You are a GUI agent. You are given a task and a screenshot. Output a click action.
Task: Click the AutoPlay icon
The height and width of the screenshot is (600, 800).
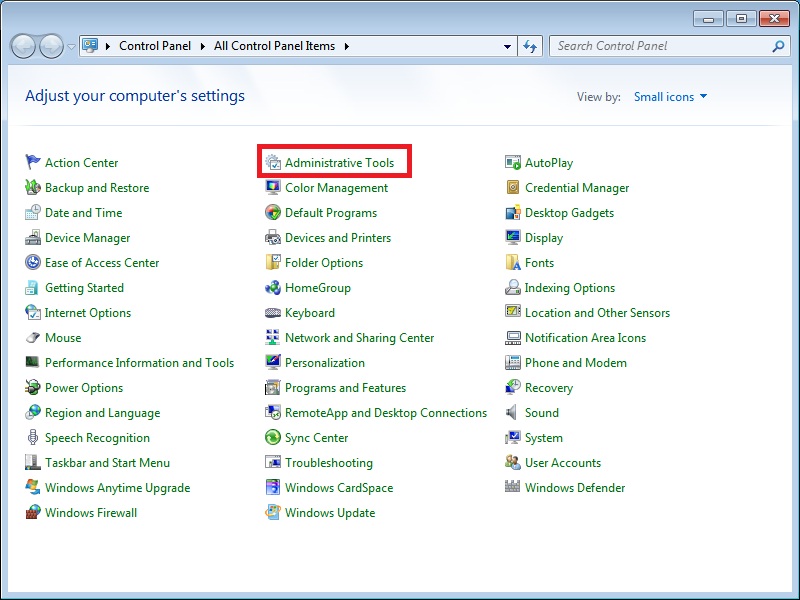tap(513, 162)
